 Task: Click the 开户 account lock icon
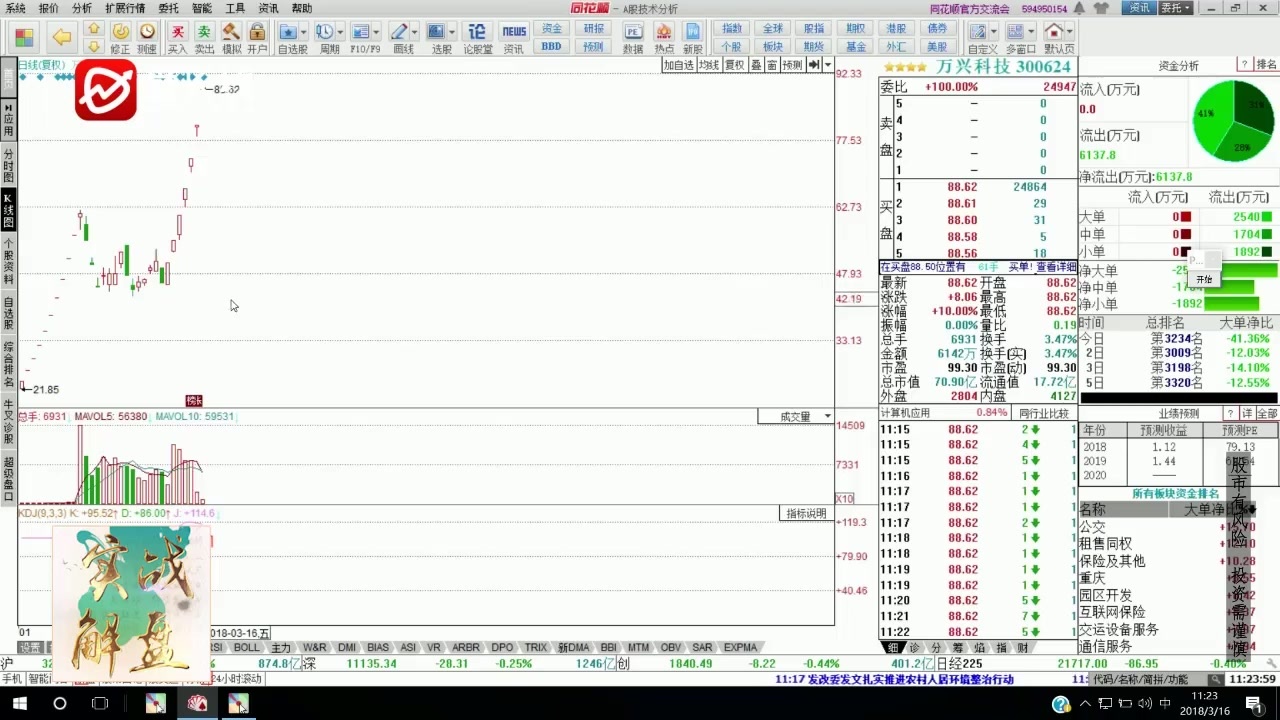tap(257, 37)
